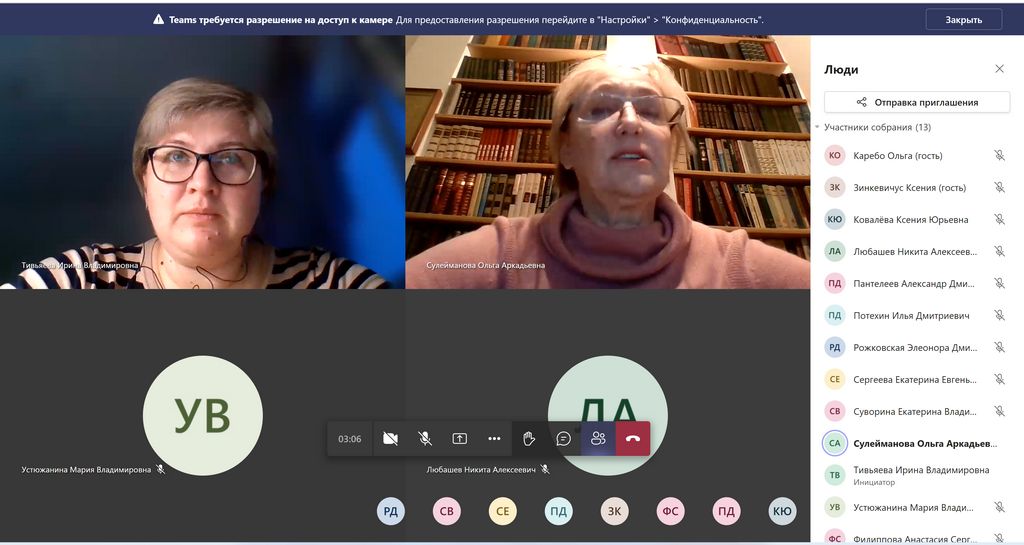The height and width of the screenshot is (545, 1024).
Task: Hang up with the red button
Action: click(633, 438)
